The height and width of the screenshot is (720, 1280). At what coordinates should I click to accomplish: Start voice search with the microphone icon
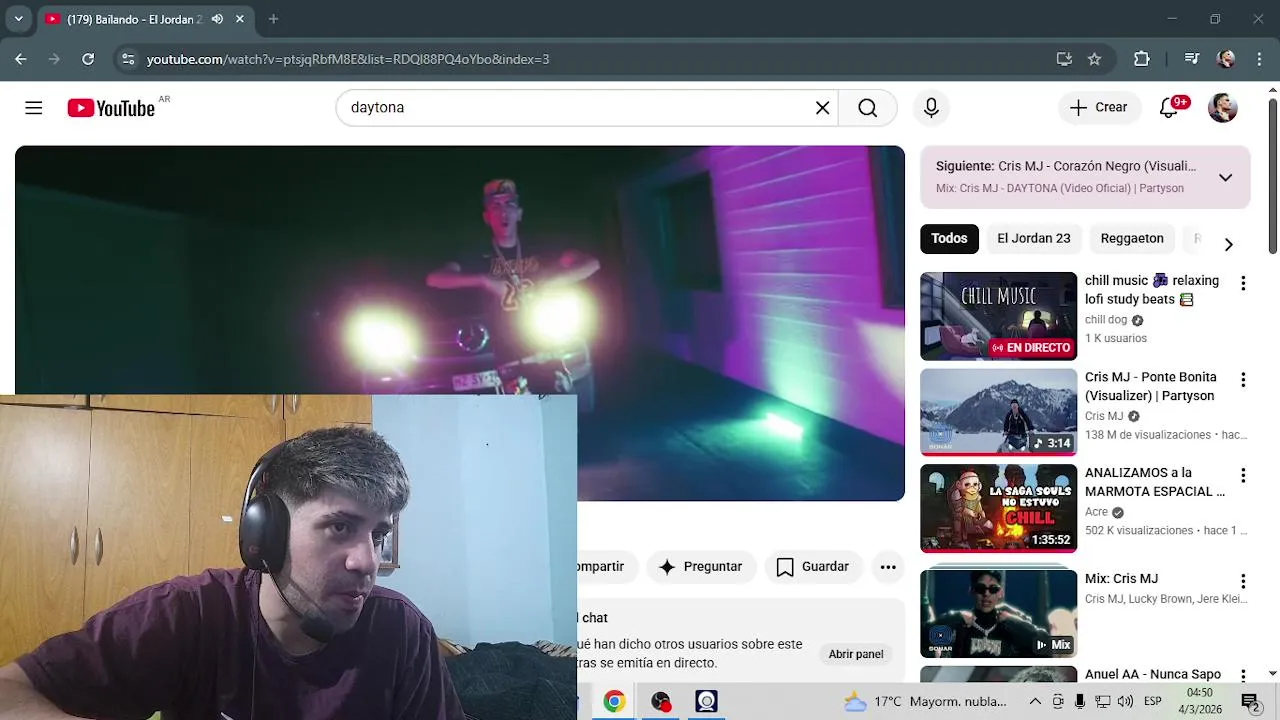[931, 108]
